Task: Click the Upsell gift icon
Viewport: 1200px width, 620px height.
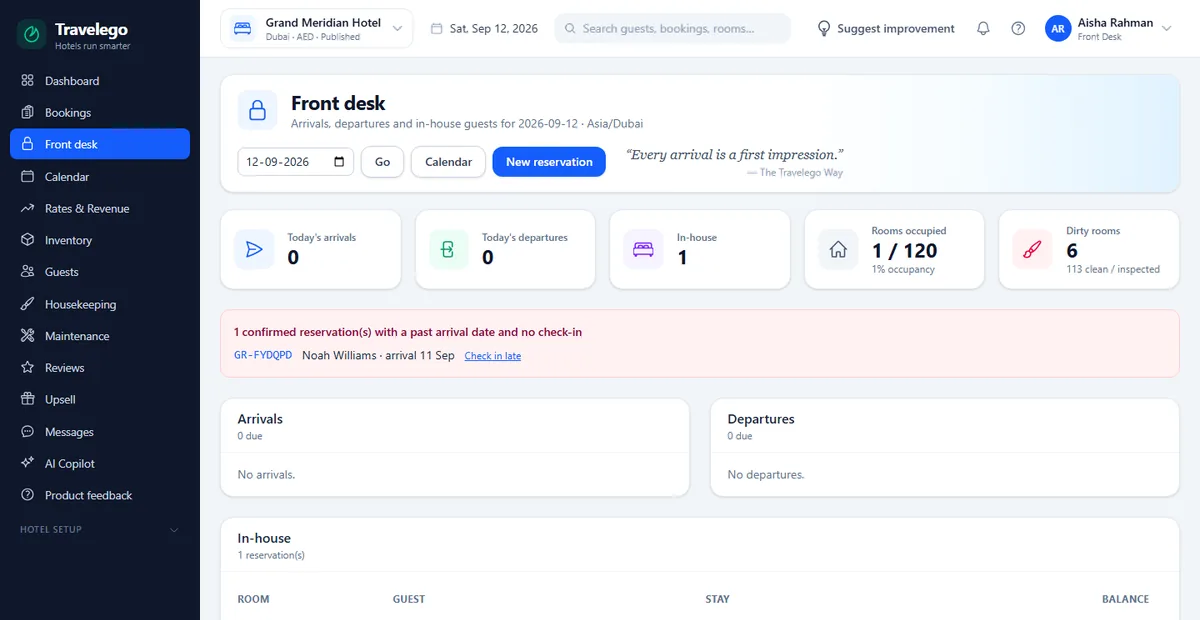Action: pyautogui.click(x=27, y=400)
